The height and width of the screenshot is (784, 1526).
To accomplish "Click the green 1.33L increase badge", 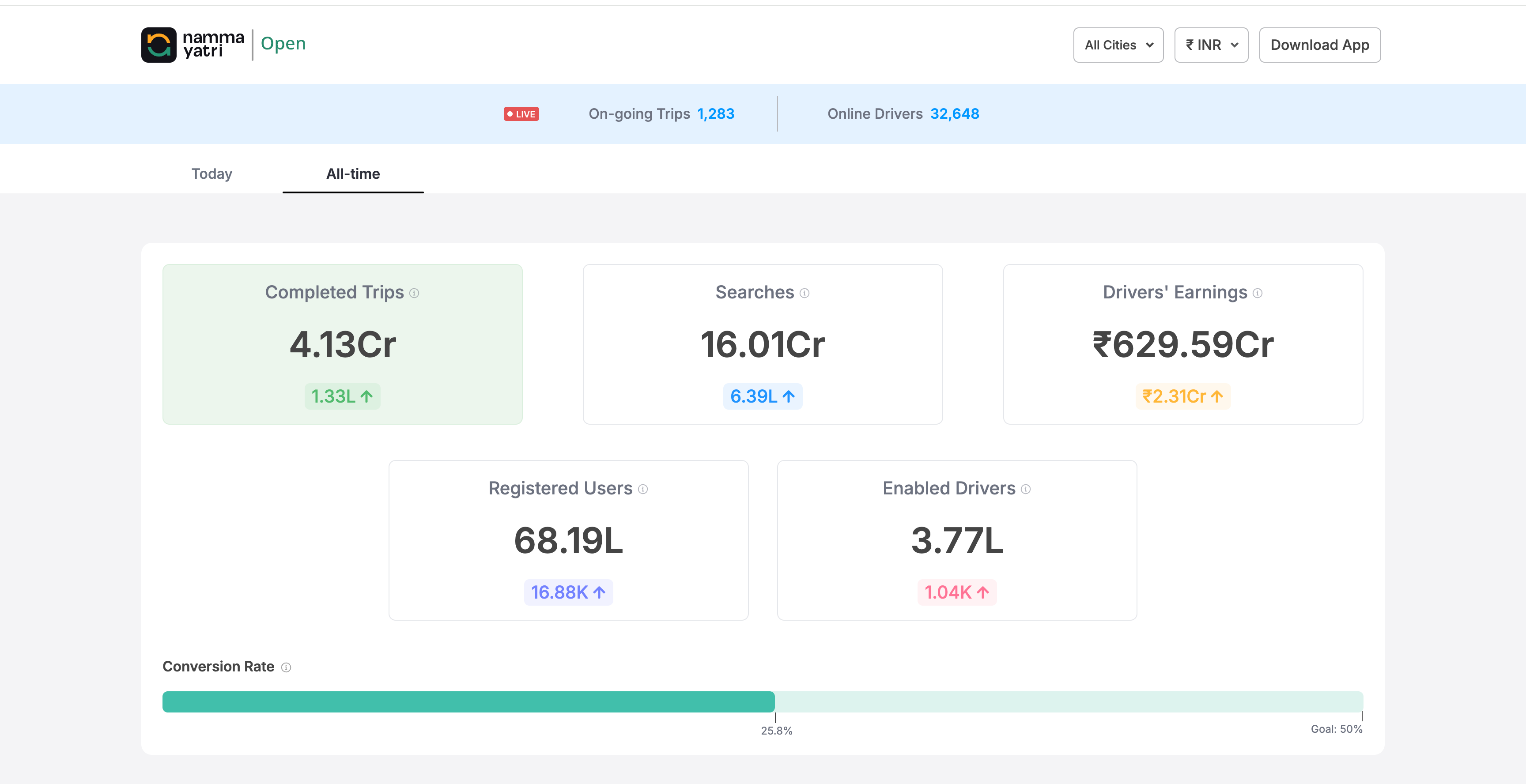I will coord(342,396).
